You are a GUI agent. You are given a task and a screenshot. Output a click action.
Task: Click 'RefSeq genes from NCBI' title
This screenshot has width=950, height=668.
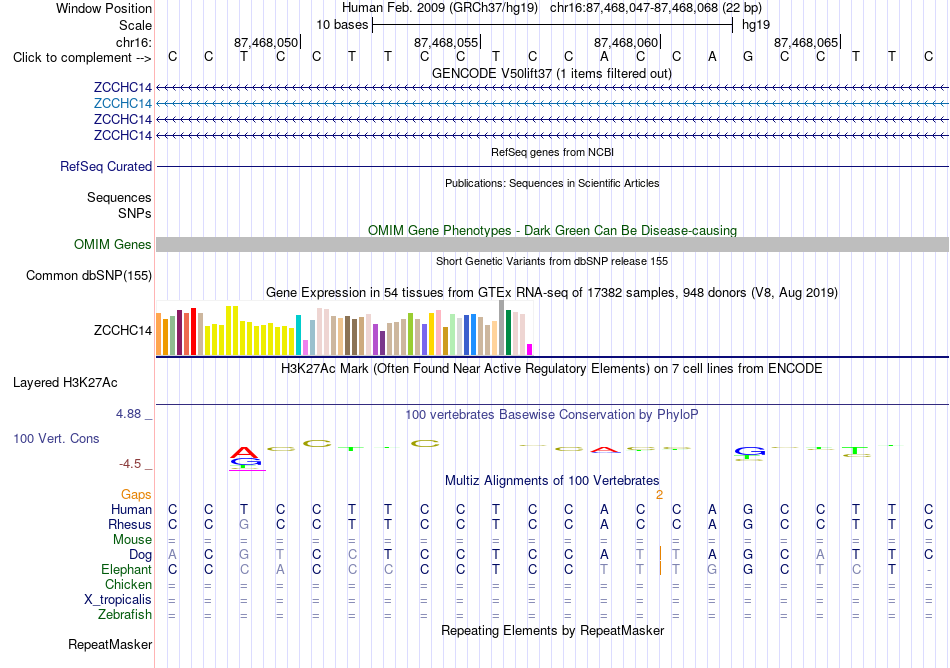(x=552, y=153)
